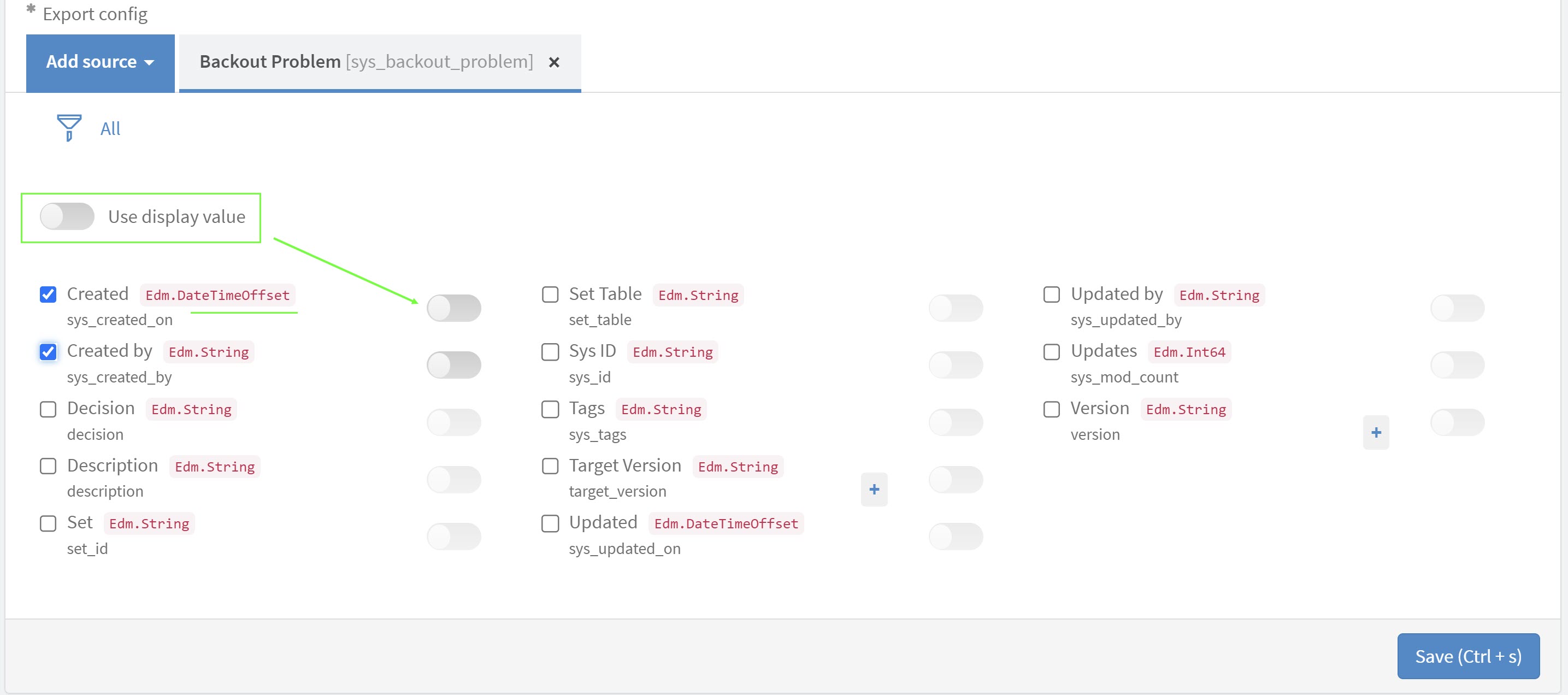
Task: Click plus icon next to Version field
Action: [x=1375, y=433]
